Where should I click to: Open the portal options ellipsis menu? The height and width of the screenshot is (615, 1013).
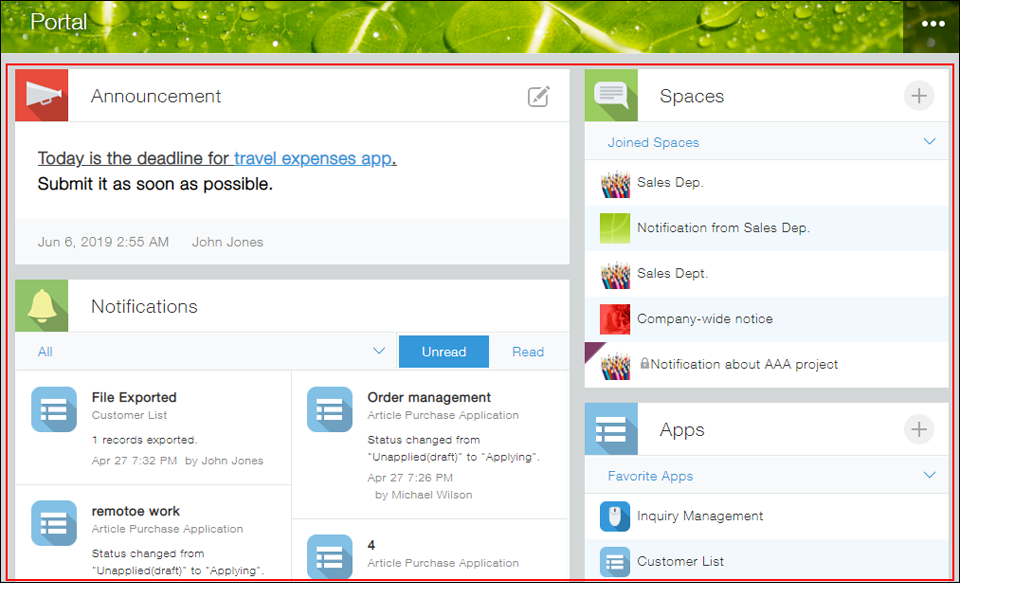933,23
